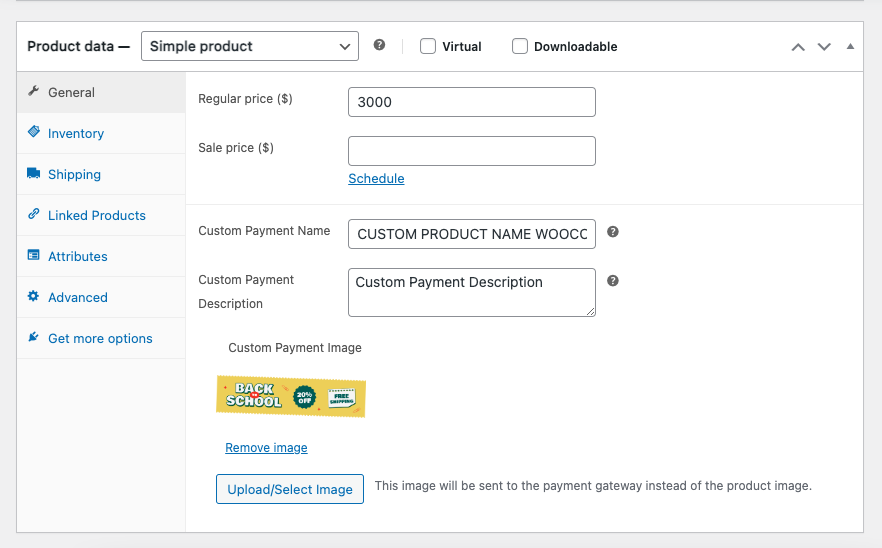Open the Linked Products tab

coord(96,215)
